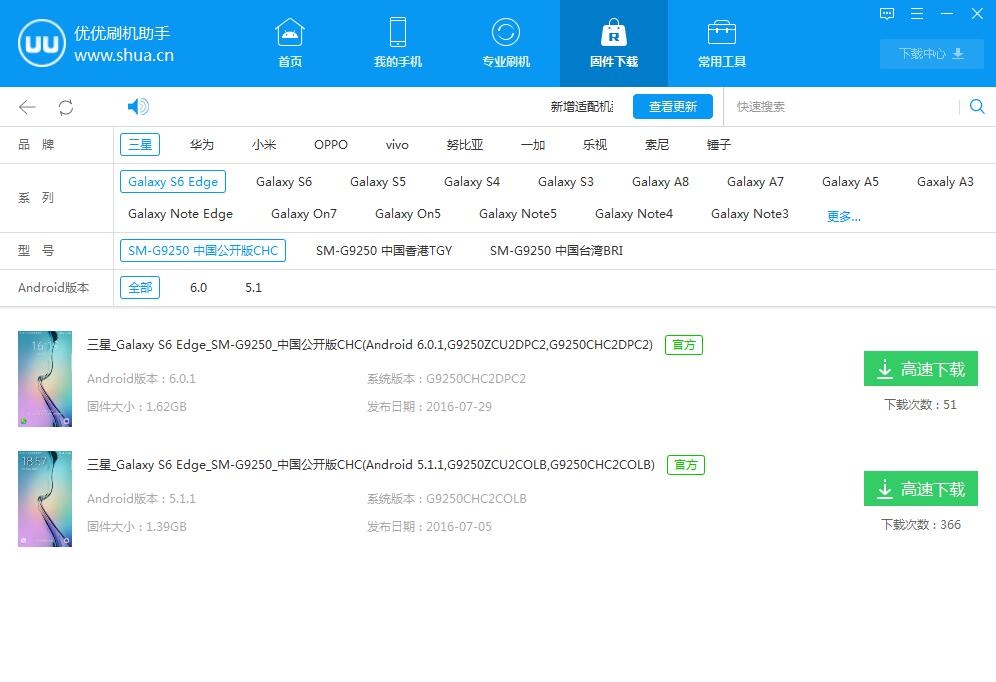Filter by Android version 6.0
Viewport: 996px width, 682px height.
(198, 288)
